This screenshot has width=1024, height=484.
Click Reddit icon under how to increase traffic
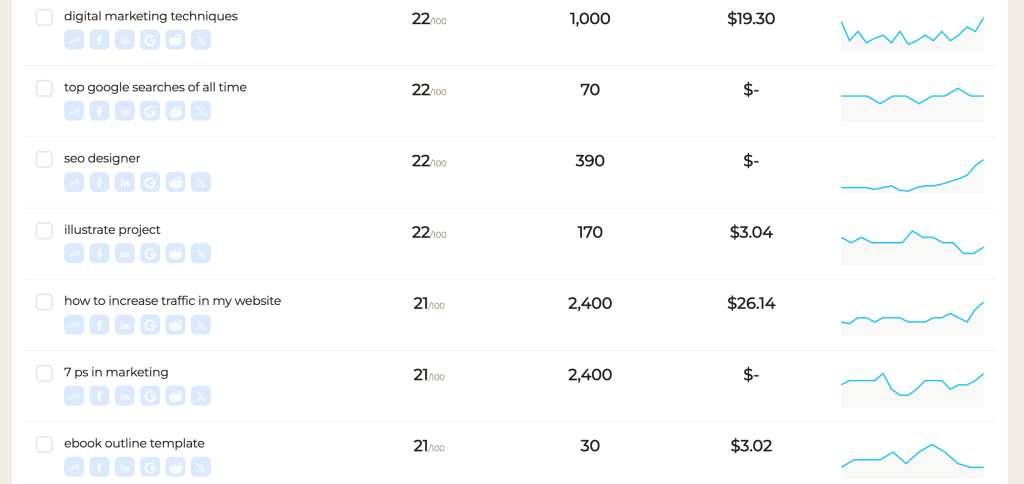pyautogui.click(x=175, y=325)
